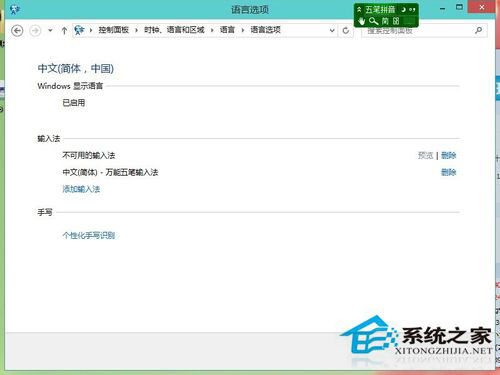The height and width of the screenshot is (375, 500).
Task: Toggle punctuation mode icon on IME bar
Action: [413, 10]
